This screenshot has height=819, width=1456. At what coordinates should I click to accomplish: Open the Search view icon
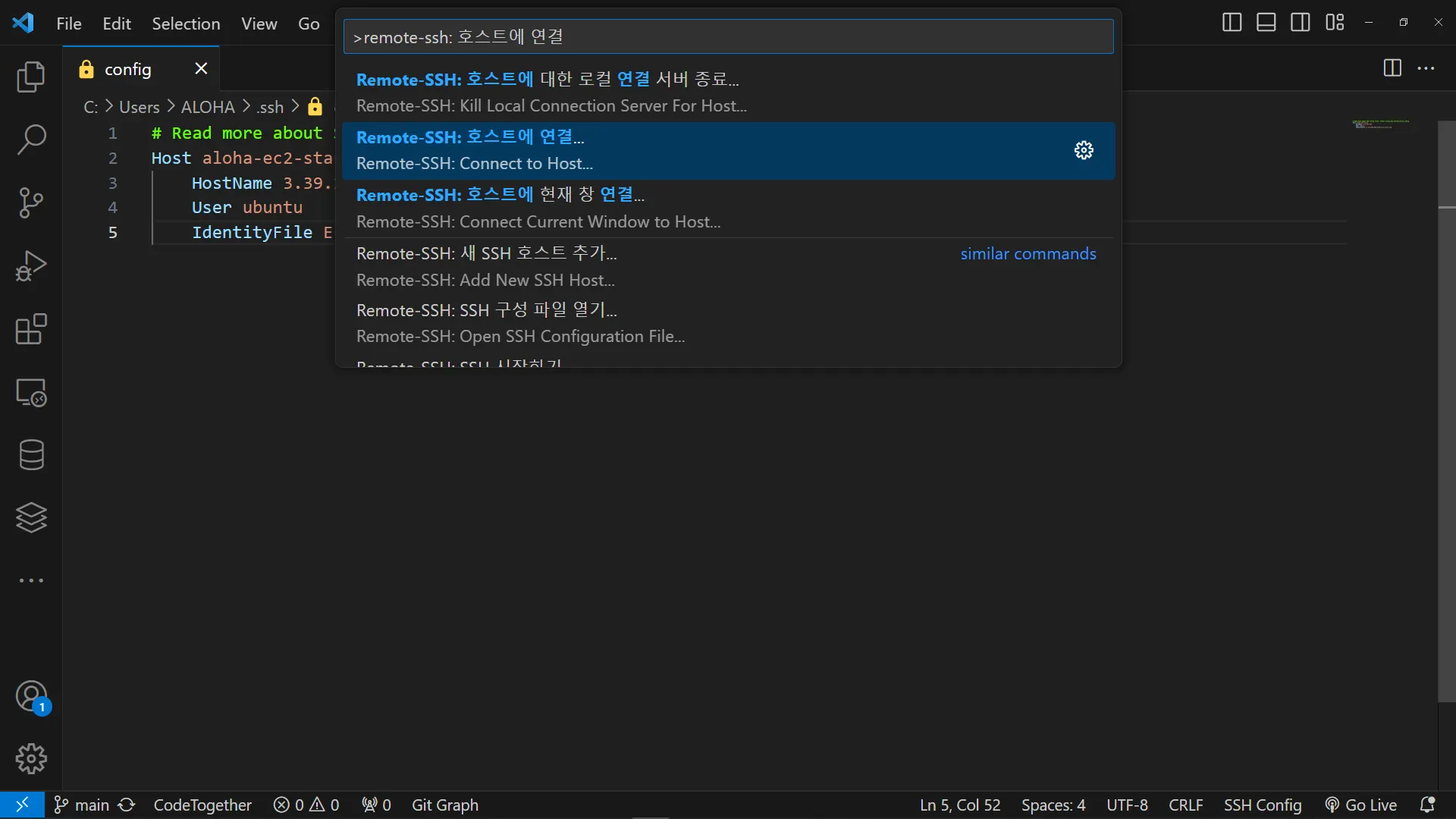point(31,140)
